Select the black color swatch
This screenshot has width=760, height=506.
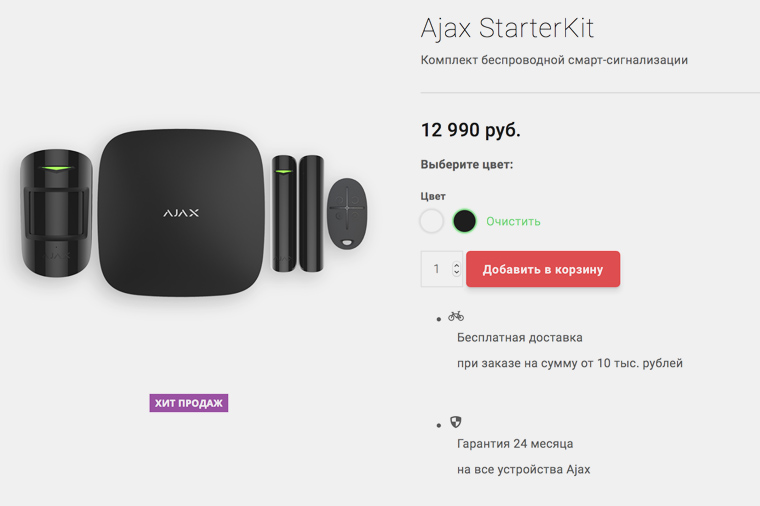(x=464, y=221)
